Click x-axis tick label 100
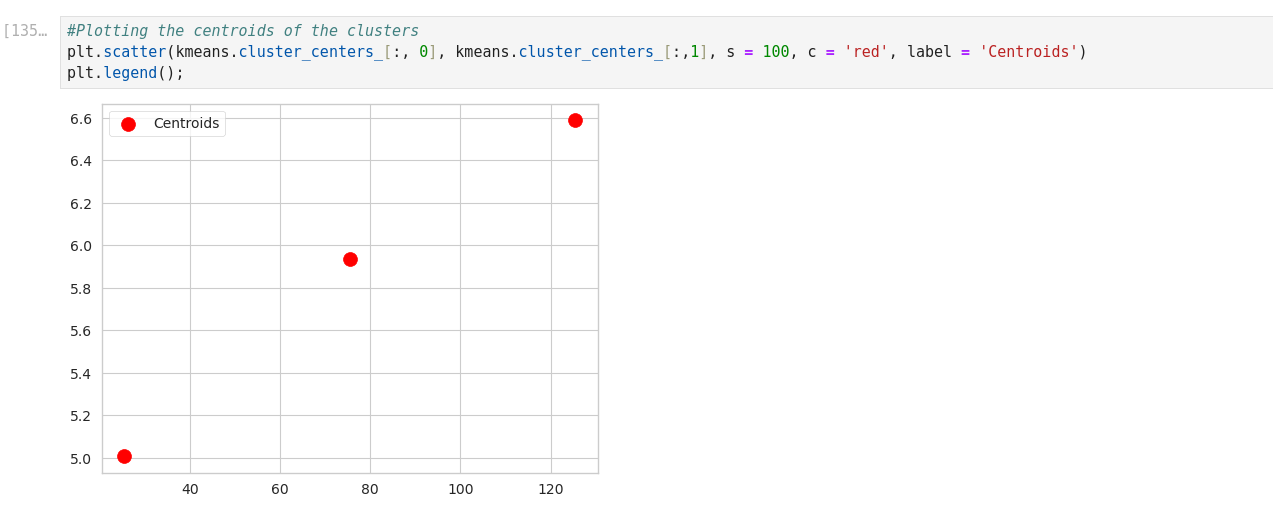Screen dimensions: 1273x518 (460, 489)
